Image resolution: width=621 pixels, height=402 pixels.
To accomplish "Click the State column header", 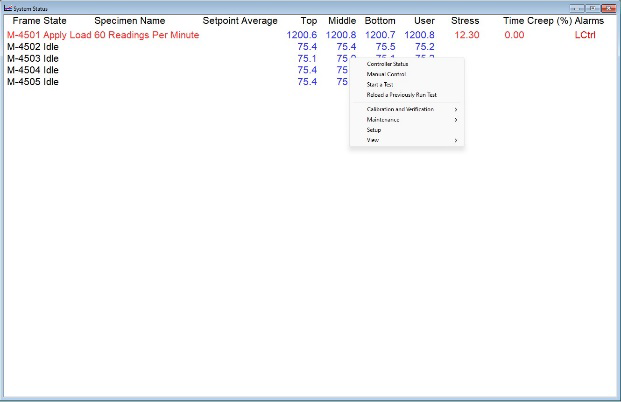I will [x=55, y=21].
